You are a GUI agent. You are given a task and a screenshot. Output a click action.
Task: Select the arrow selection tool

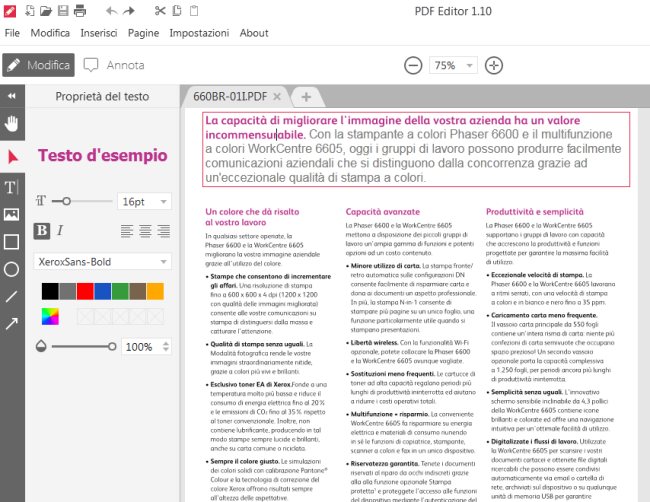pos(12,157)
